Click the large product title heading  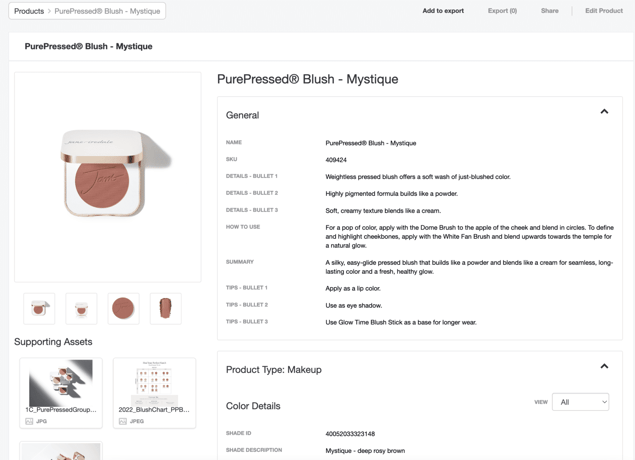[308, 79]
